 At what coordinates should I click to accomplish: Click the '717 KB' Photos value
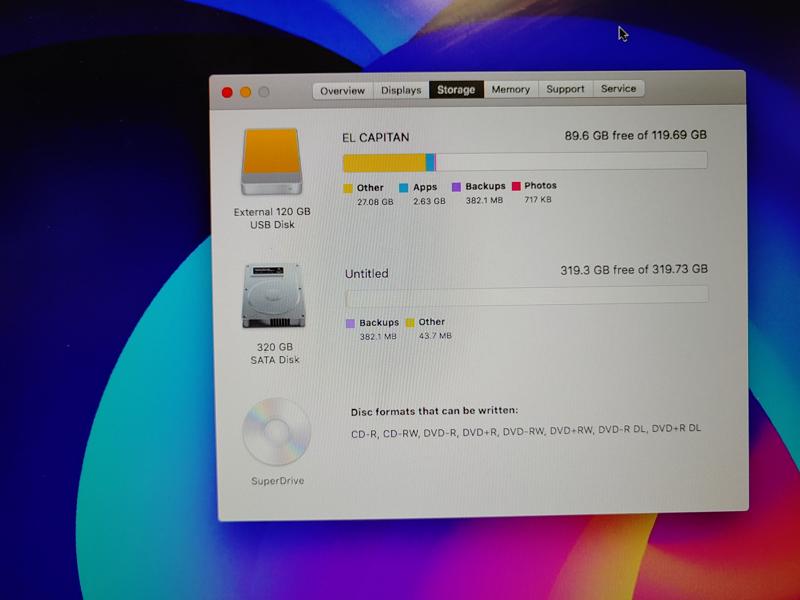pos(538,200)
